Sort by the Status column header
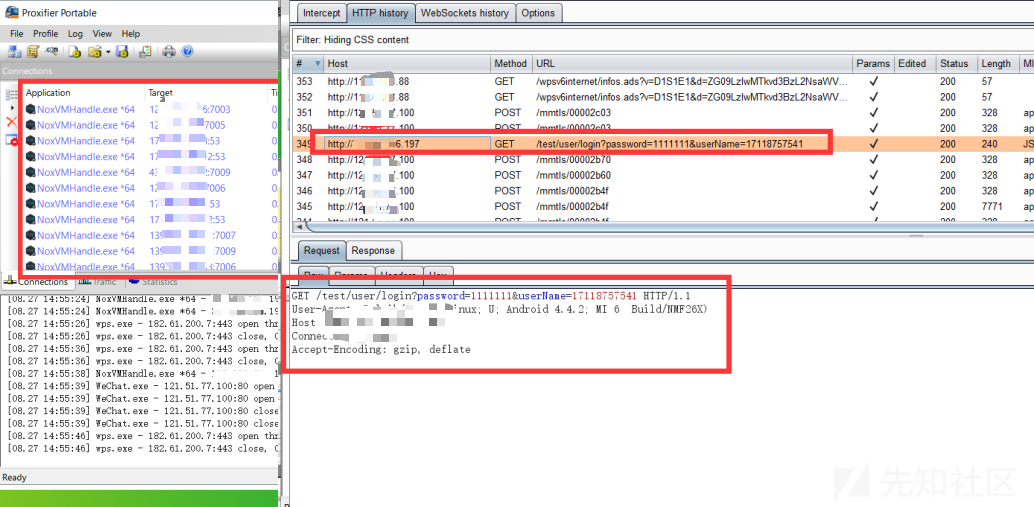1034x507 pixels. click(954, 64)
